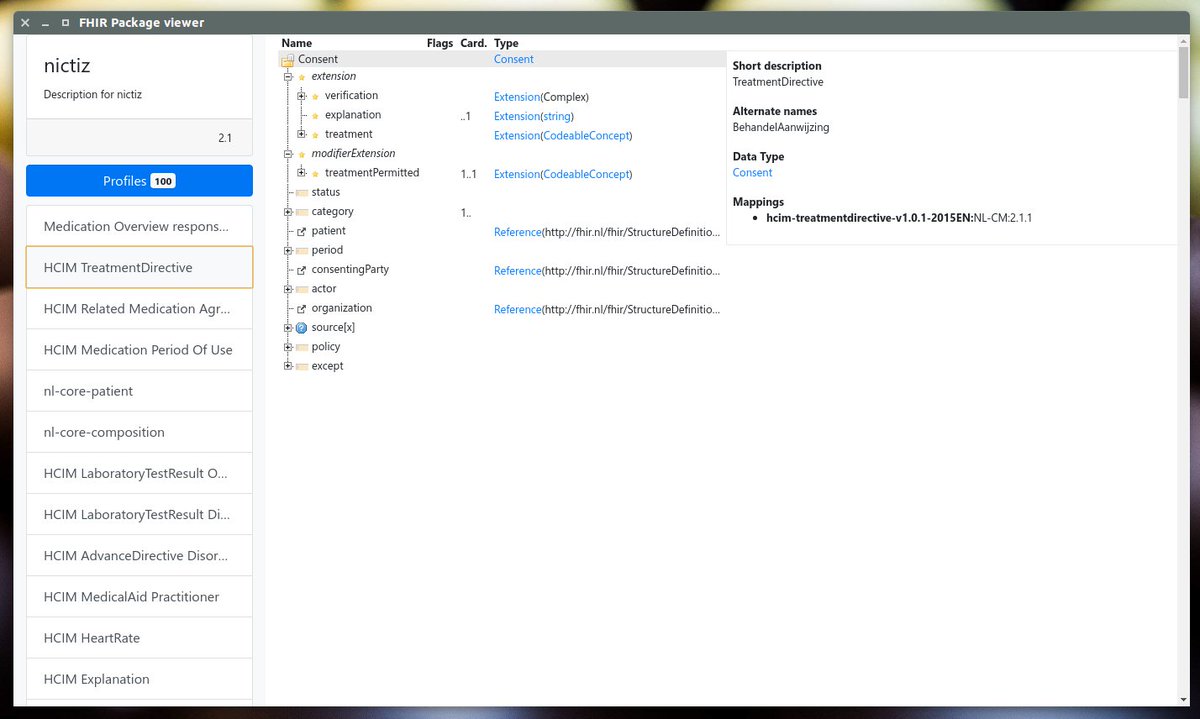Click the star icon next to treatment
The height and width of the screenshot is (719, 1200).
click(315, 135)
